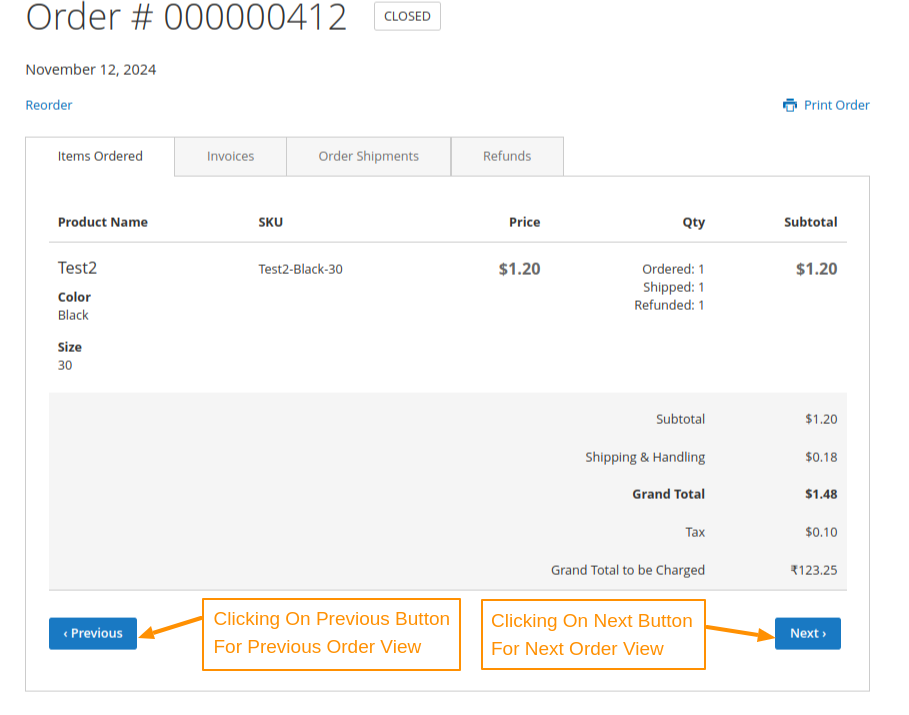The image size is (909, 715).
Task: Click the order title Order # 000000412
Action: click(186, 17)
